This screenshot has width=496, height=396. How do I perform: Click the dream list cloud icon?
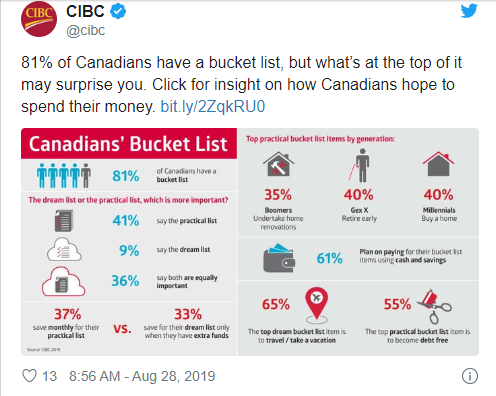pos(64,249)
